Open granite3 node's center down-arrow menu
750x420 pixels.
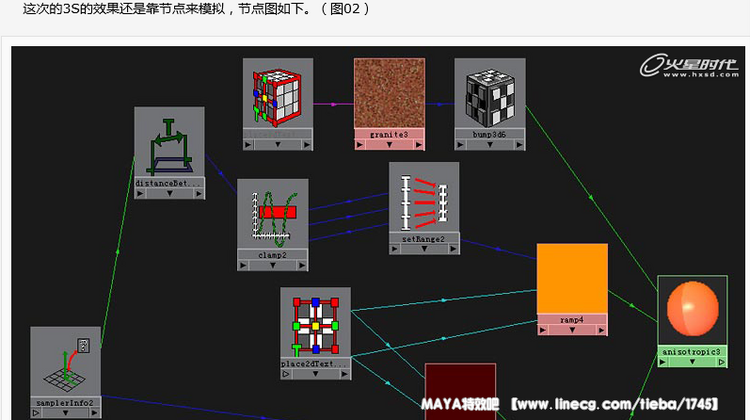pyautogui.click(x=389, y=144)
